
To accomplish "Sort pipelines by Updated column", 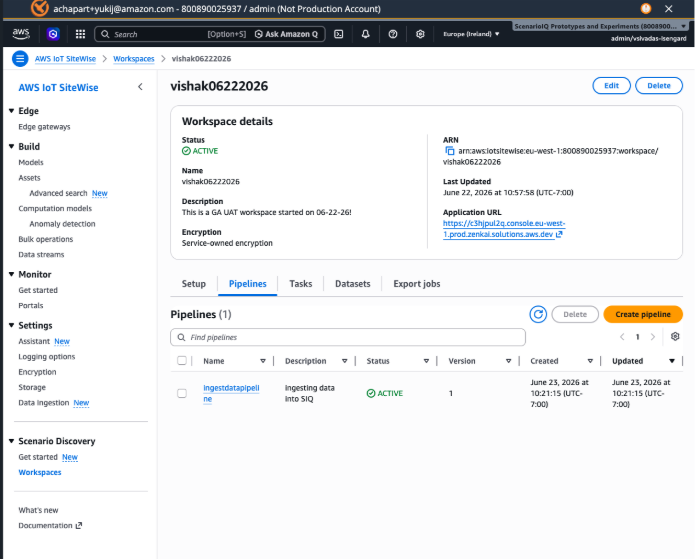I will click(x=672, y=361).
